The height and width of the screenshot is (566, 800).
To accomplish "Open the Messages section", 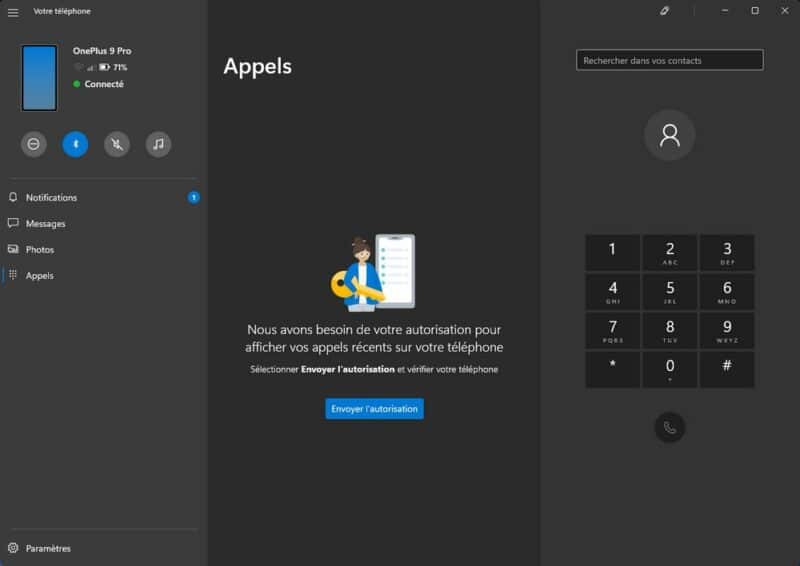I will (104, 224).
